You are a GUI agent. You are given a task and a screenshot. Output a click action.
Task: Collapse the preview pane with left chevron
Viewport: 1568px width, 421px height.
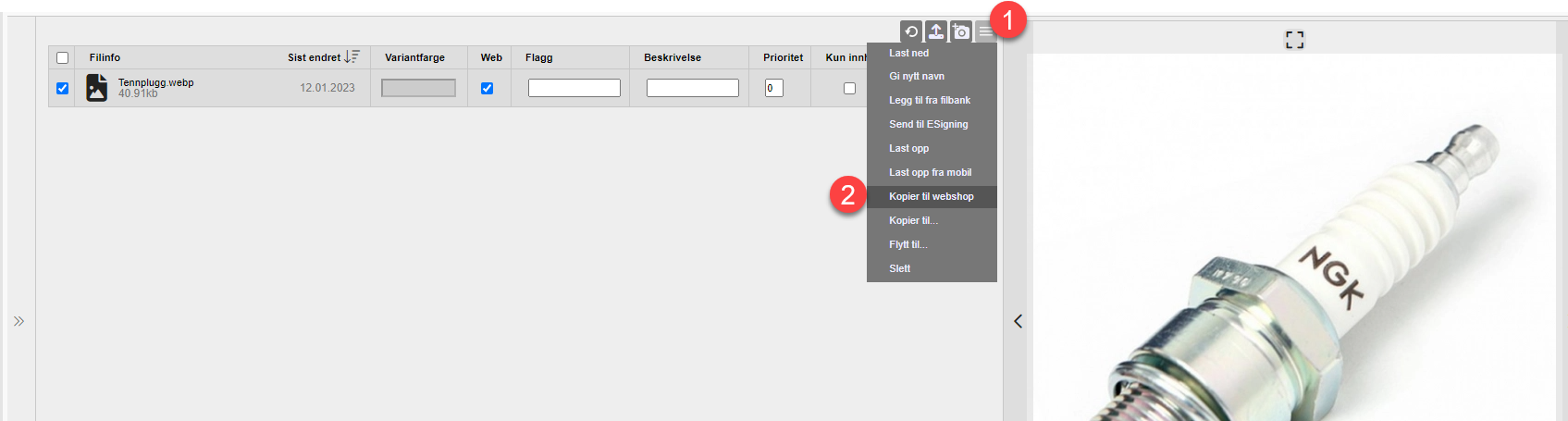(x=1018, y=321)
